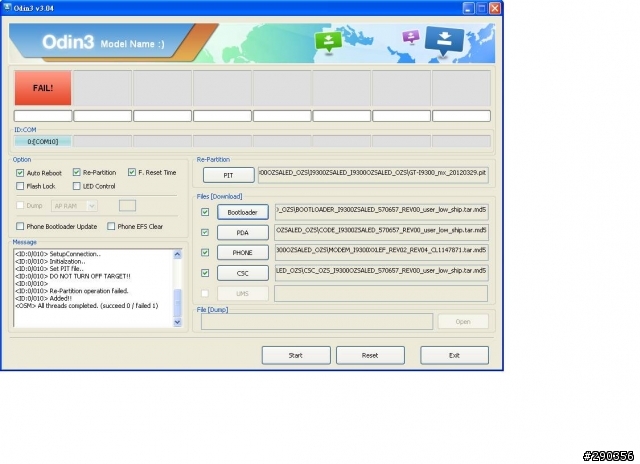Uncheck the PDA file checkbox
This screenshot has height=464, width=640.
205,232
